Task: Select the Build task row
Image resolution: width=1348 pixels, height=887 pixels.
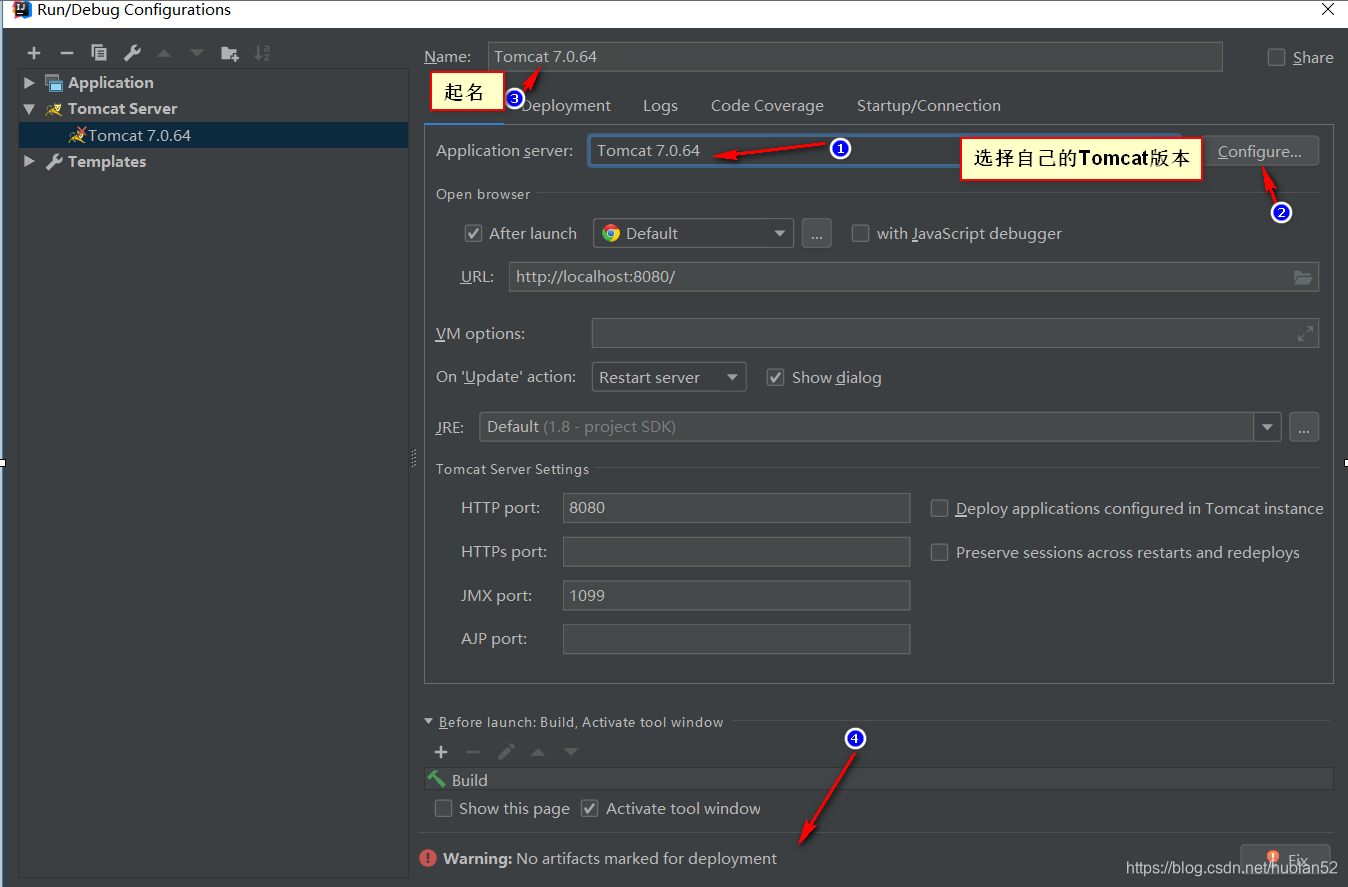Action: [878, 780]
